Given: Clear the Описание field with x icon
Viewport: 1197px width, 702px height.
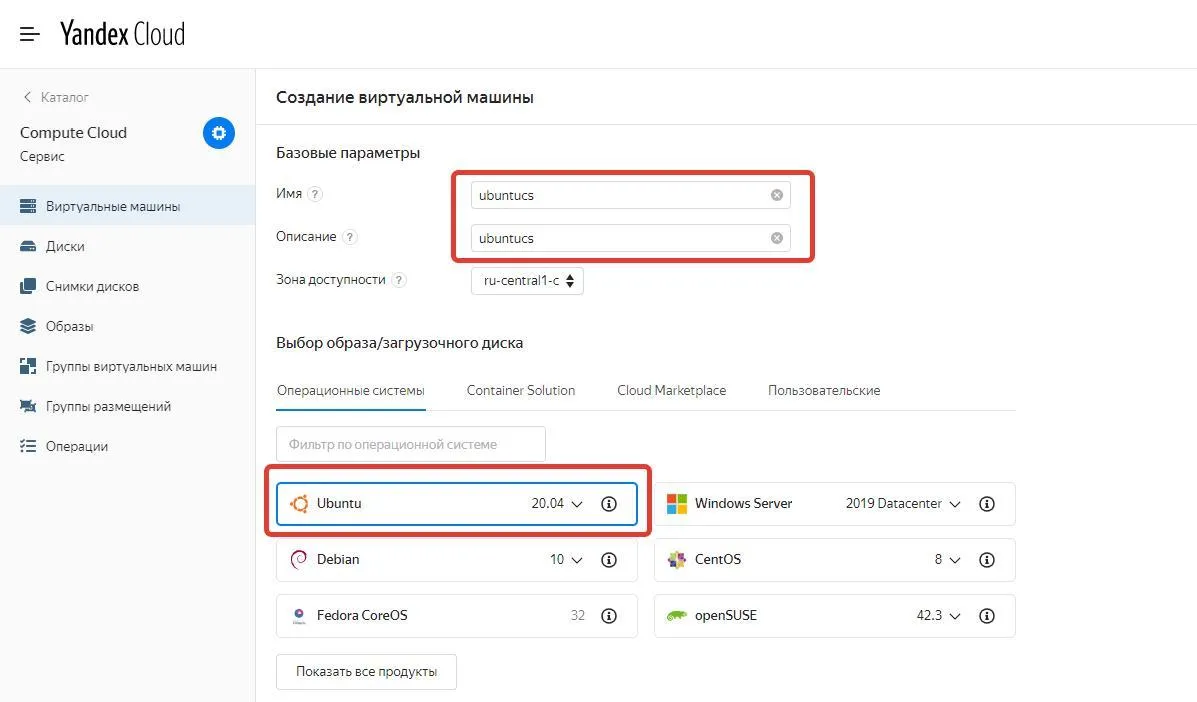Looking at the screenshot, I should point(777,238).
